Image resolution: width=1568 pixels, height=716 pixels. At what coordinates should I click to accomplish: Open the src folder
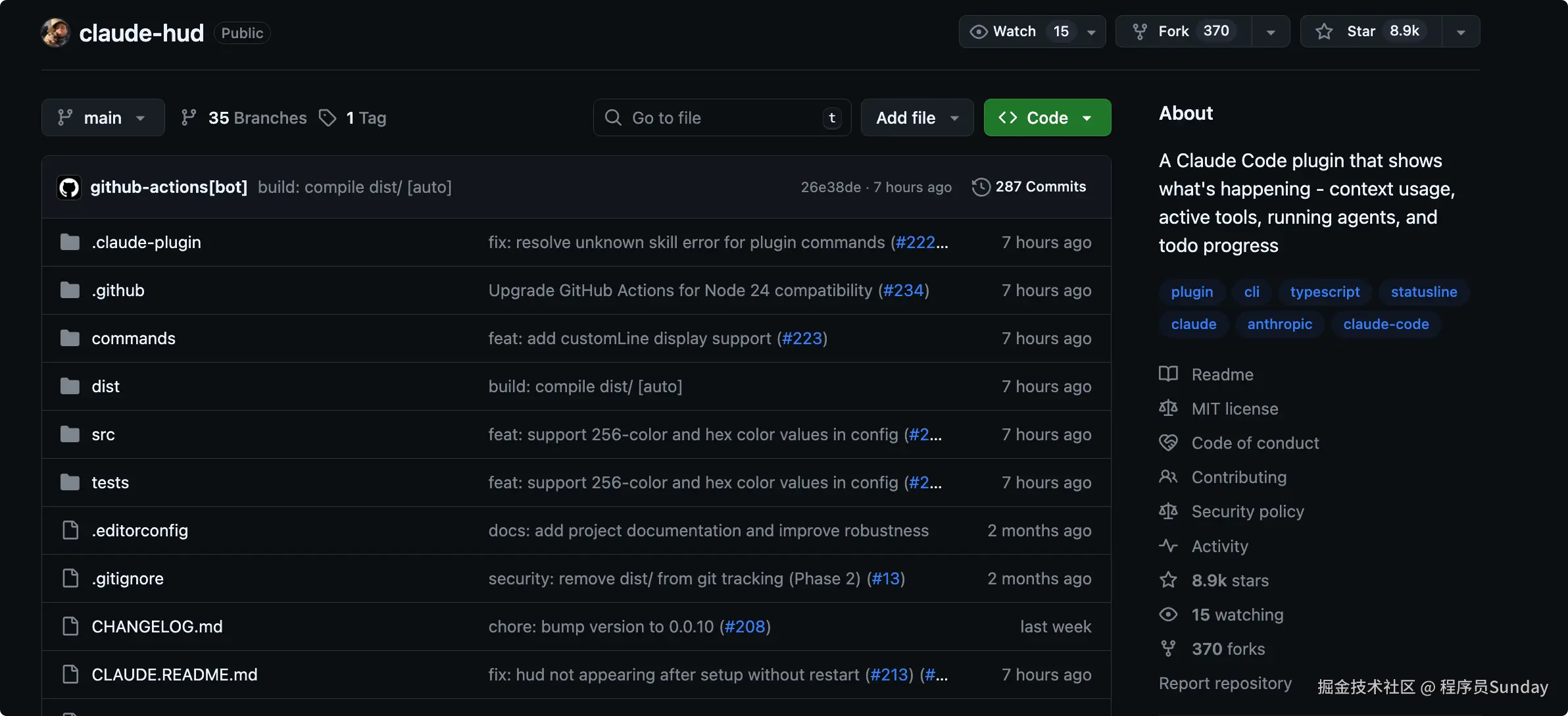point(103,434)
